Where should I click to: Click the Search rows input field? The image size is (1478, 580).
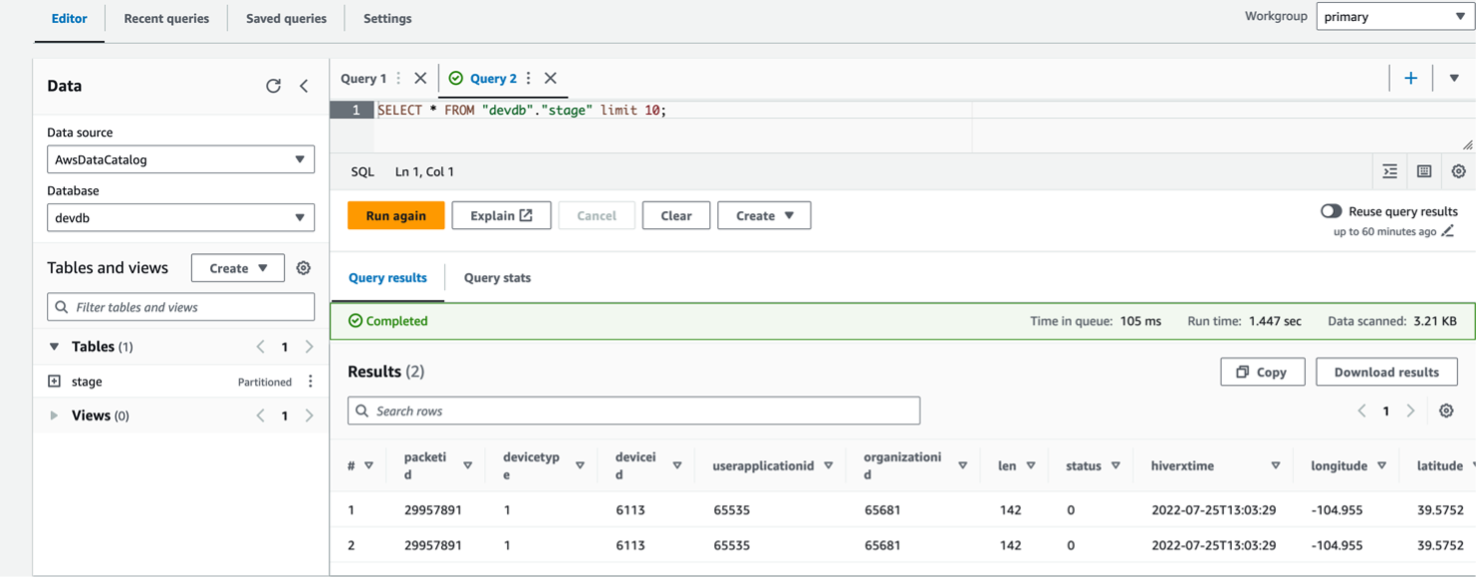[x=635, y=410]
